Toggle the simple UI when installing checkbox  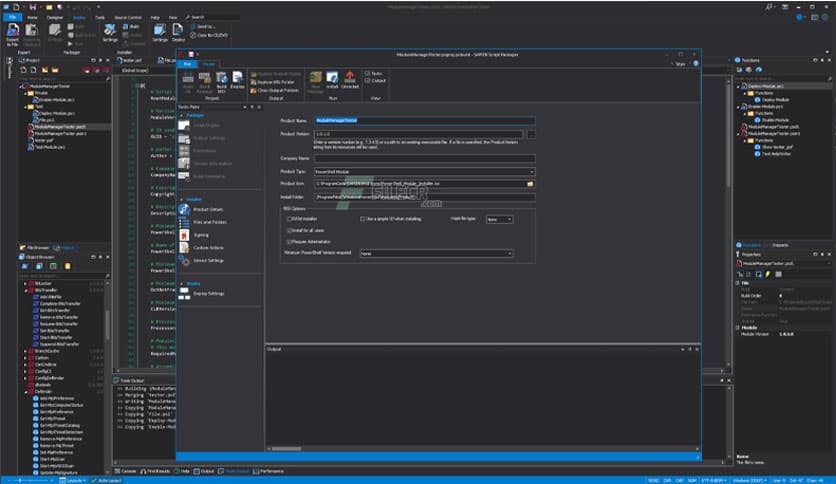[363, 219]
